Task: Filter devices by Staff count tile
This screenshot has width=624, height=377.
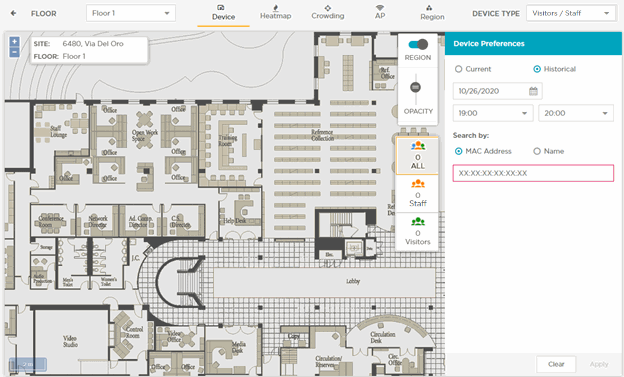Action: point(417,193)
